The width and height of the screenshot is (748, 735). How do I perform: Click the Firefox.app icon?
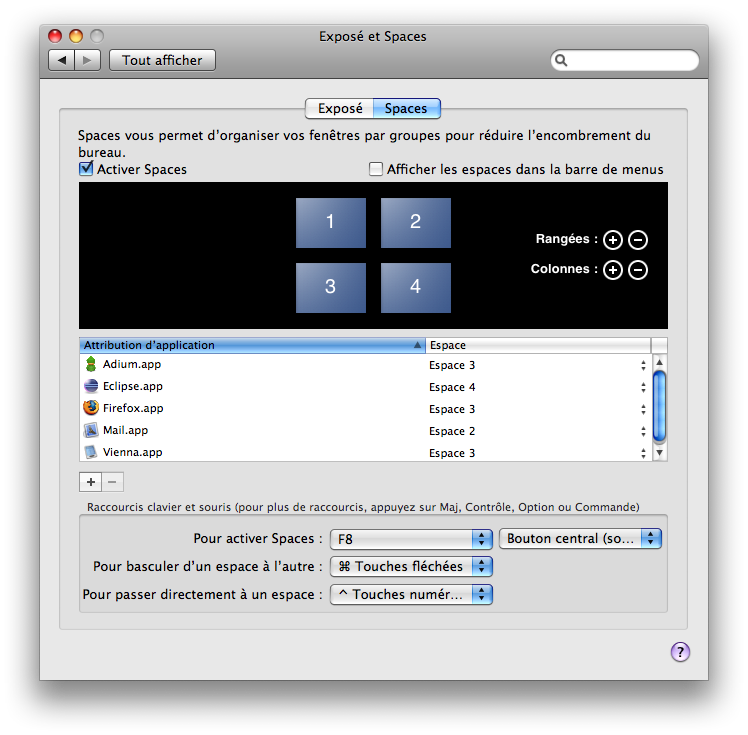91,407
